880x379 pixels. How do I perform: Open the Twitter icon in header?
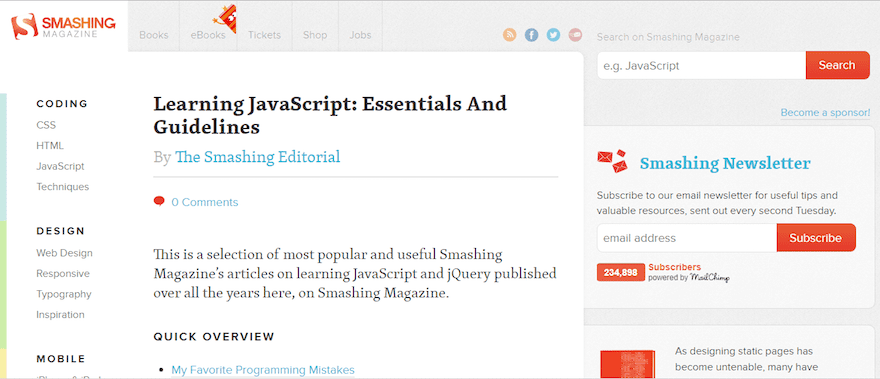[553, 35]
